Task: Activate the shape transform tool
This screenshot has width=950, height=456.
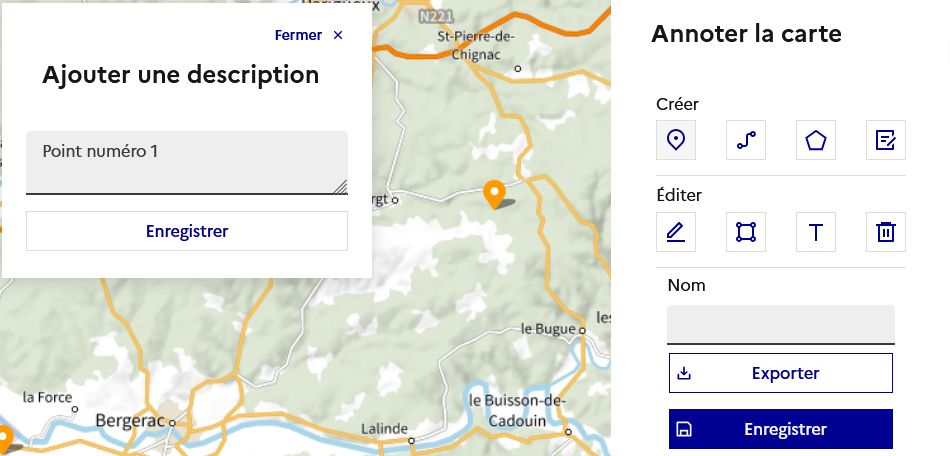Action: coord(746,232)
